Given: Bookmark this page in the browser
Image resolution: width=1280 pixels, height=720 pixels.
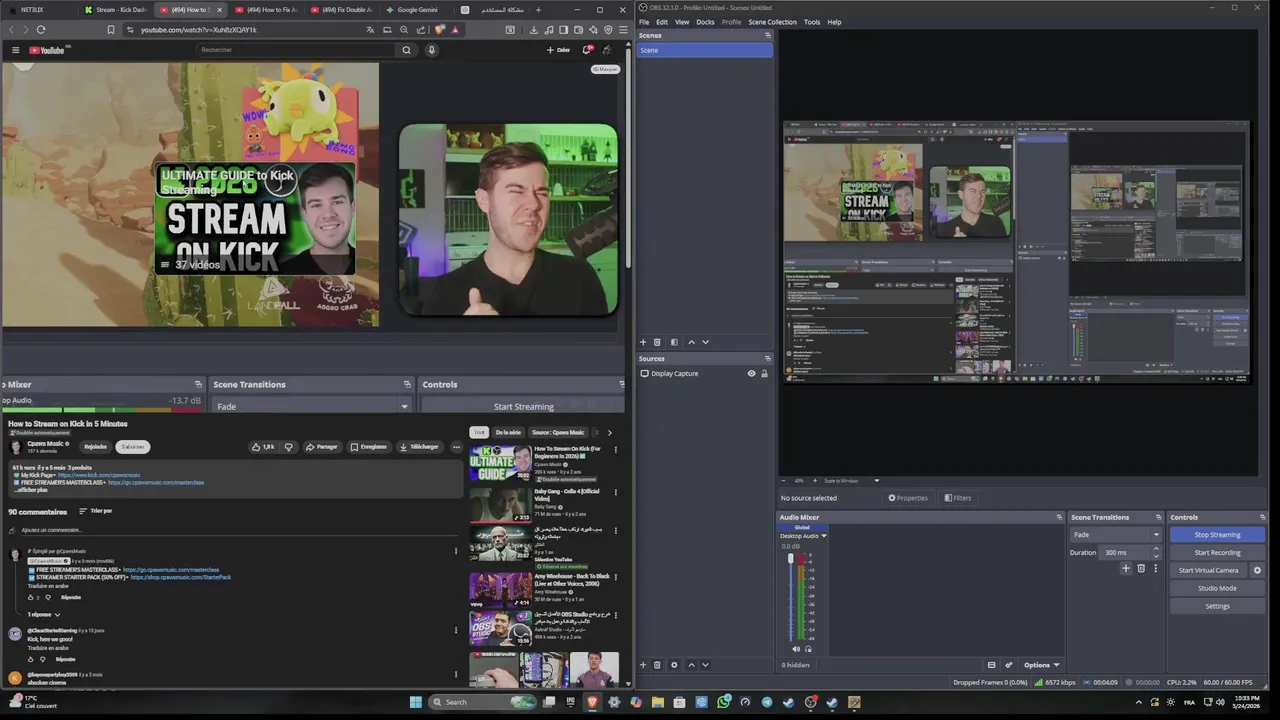Looking at the screenshot, I should pos(110,30).
